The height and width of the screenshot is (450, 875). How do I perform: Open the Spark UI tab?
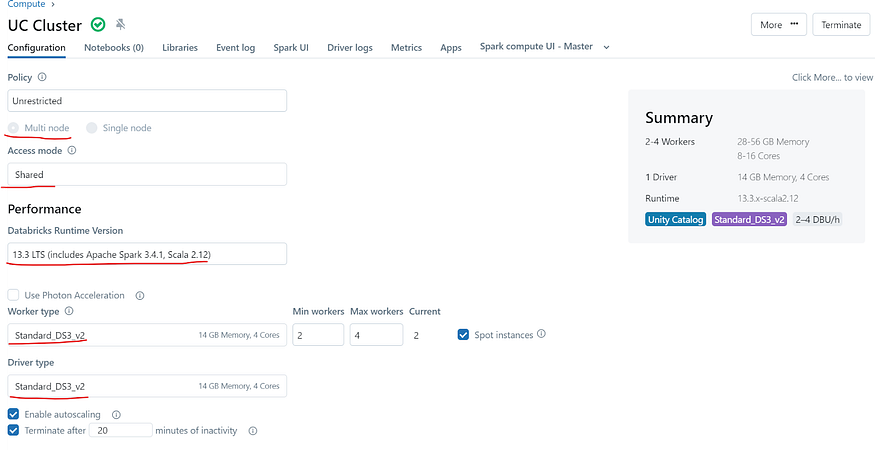291,47
